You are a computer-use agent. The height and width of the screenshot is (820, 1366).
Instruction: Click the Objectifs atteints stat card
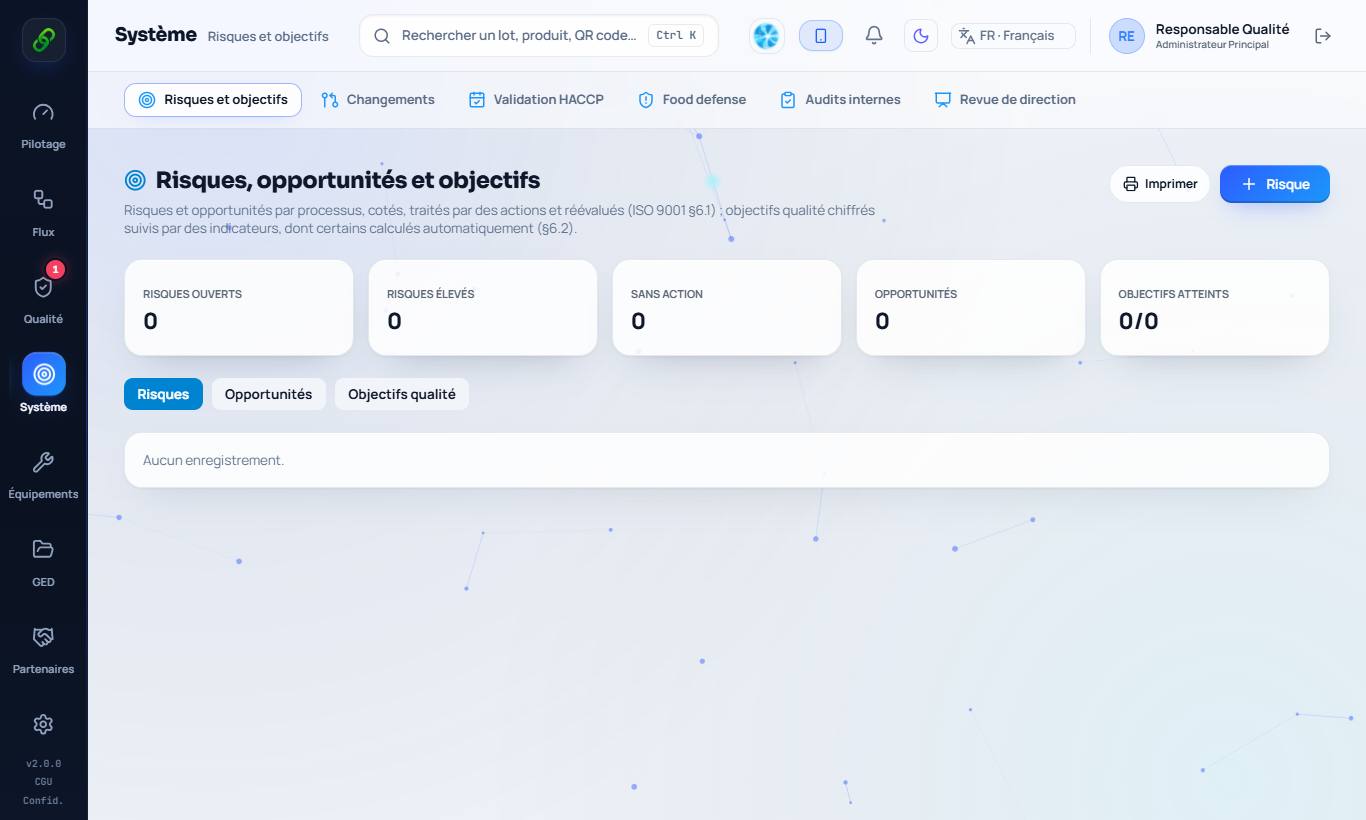tap(1215, 308)
